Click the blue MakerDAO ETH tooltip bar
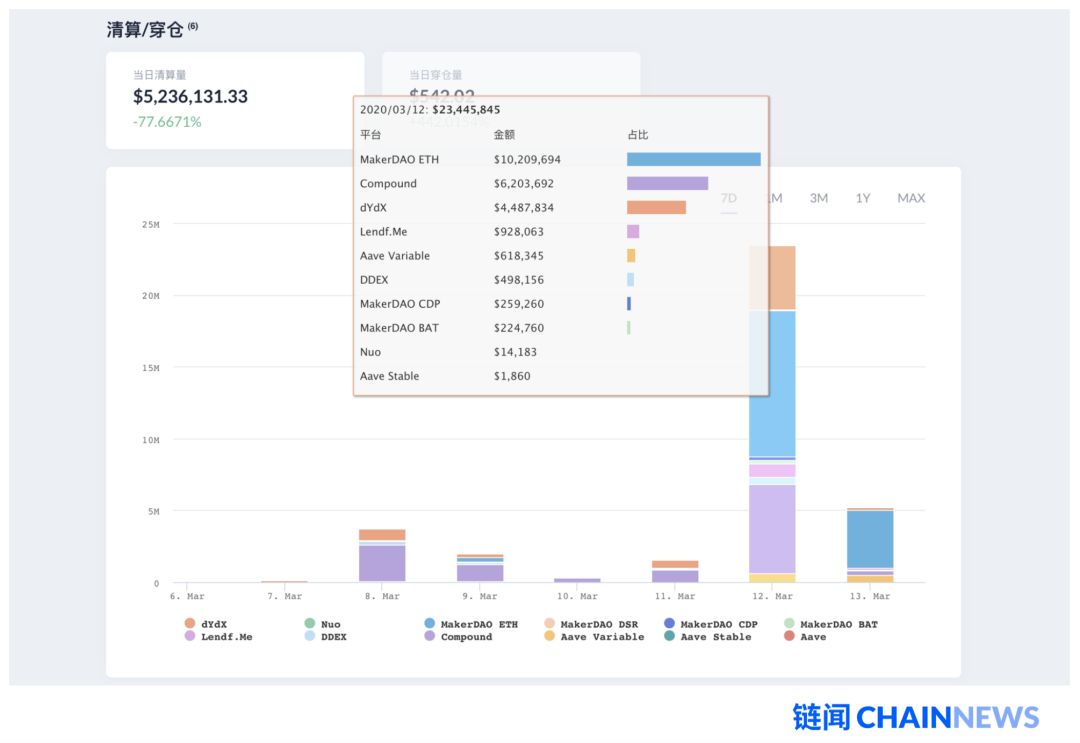This screenshot has width=1080, height=743. coord(693,159)
